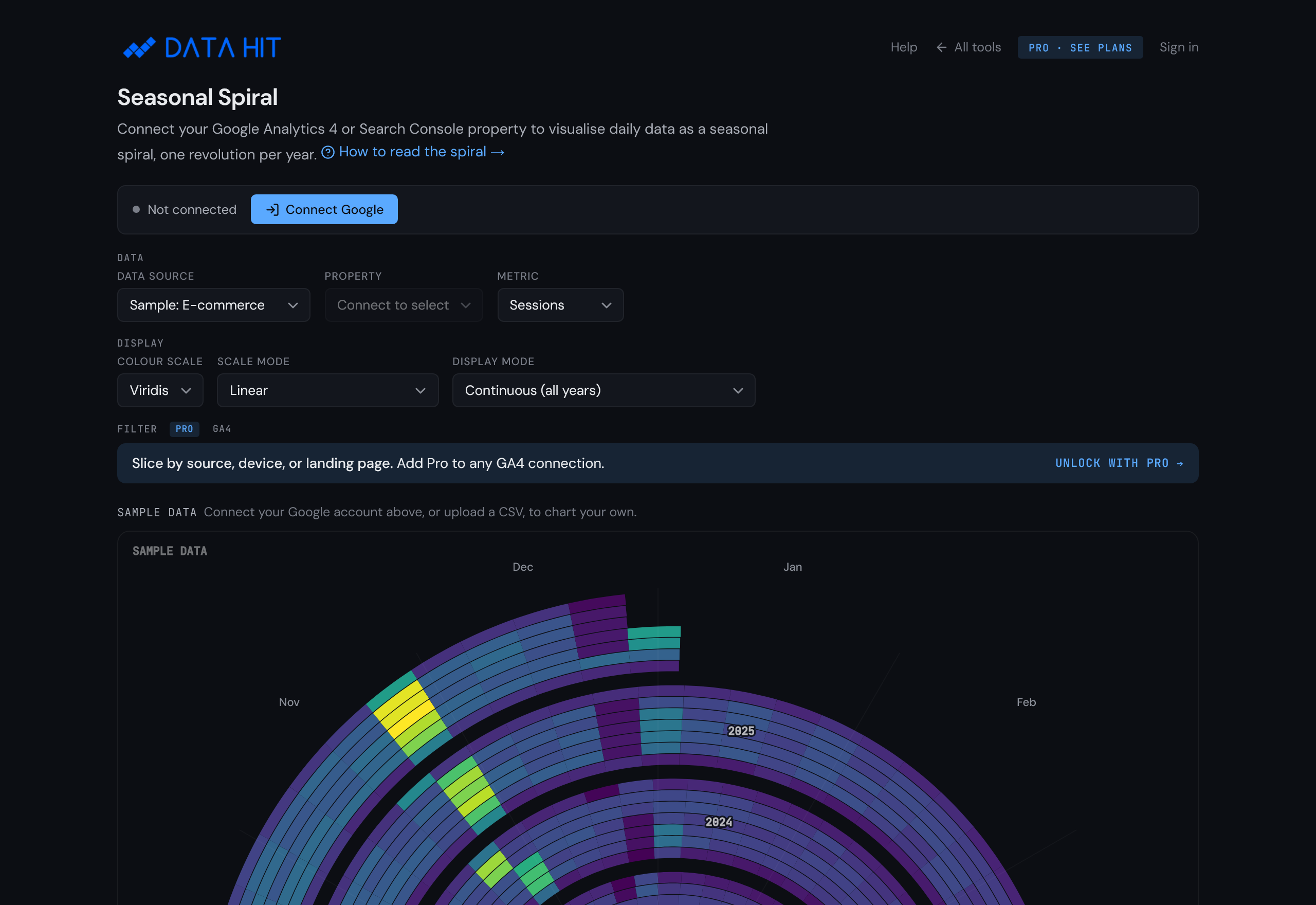Click the Feb month label
The width and height of the screenshot is (1316, 905).
pos(1026,702)
